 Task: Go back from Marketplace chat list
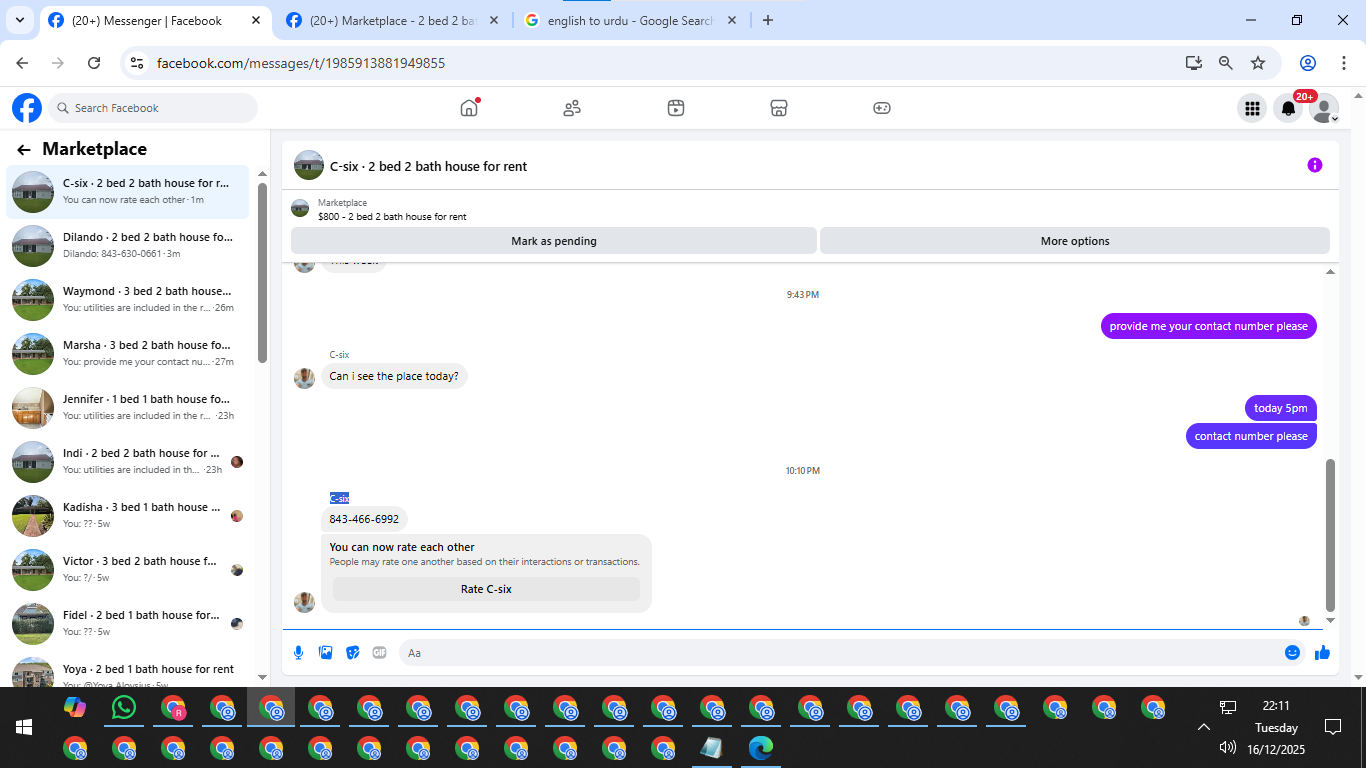pos(24,150)
